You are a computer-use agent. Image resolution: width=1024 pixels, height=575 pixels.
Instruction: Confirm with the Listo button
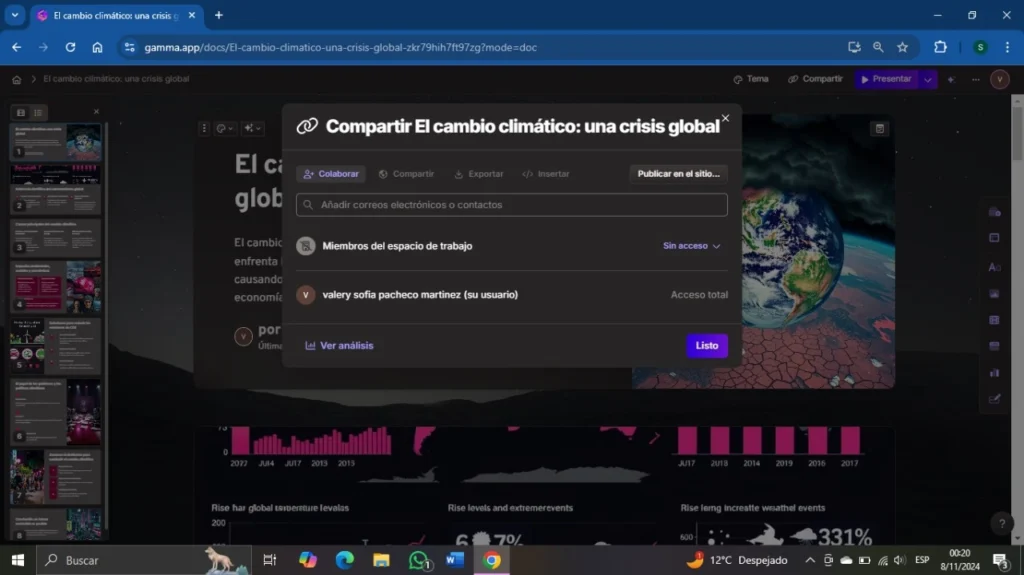click(707, 346)
